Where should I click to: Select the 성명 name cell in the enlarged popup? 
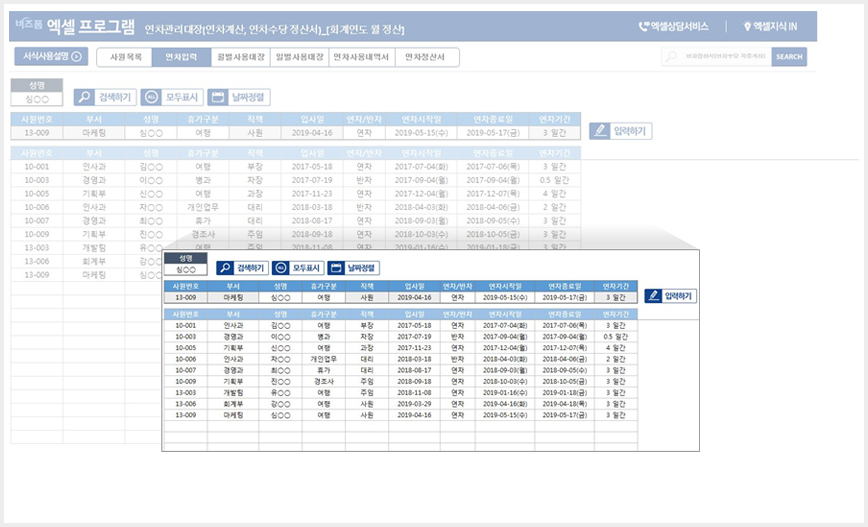point(185,269)
